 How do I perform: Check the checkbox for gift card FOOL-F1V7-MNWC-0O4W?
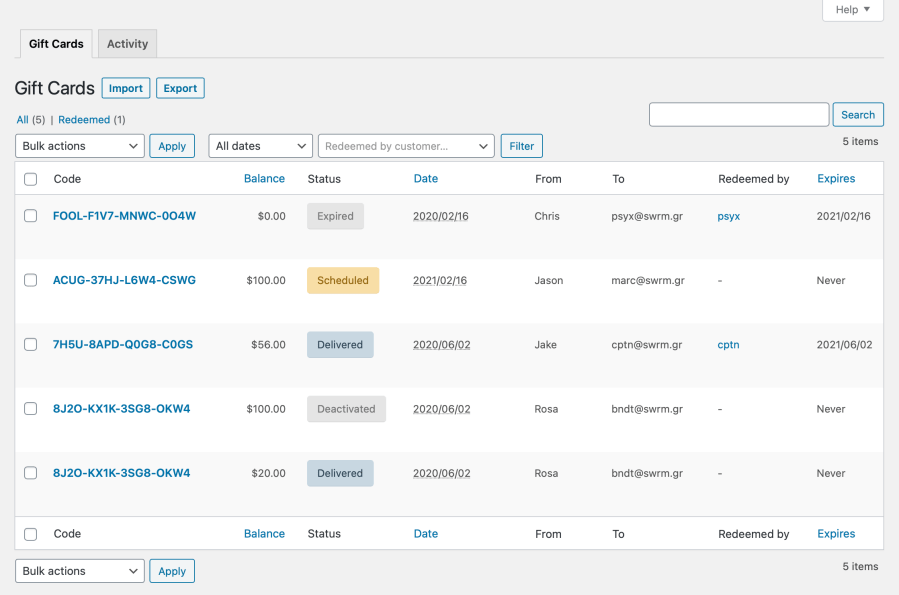pyautogui.click(x=30, y=216)
